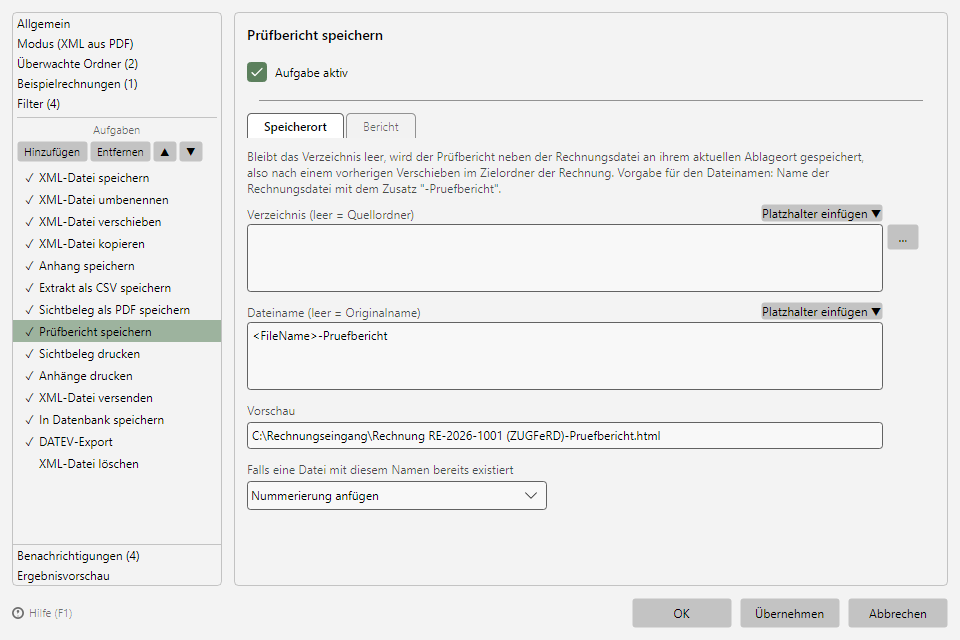Image resolution: width=960 pixels, height=640 pixels.
Task: Select XML-Datei verschieben task
Action: 117,222
